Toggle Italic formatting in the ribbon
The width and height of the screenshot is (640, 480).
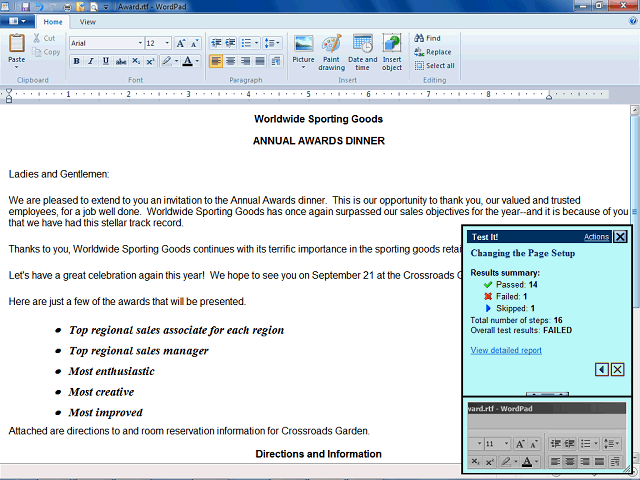(x=91, y=61)
